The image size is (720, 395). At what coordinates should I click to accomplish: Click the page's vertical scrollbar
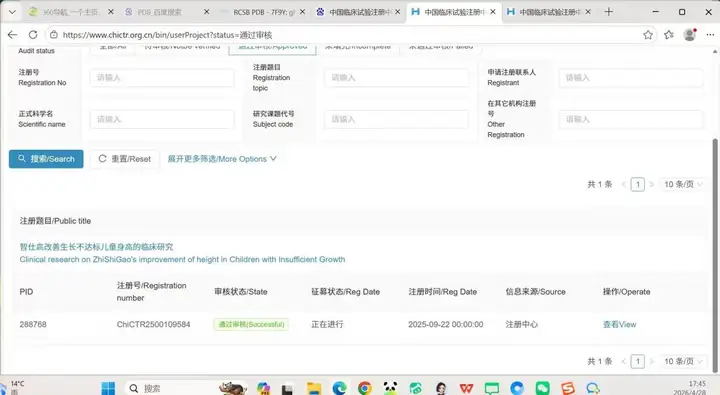click(x=714, y=255)
